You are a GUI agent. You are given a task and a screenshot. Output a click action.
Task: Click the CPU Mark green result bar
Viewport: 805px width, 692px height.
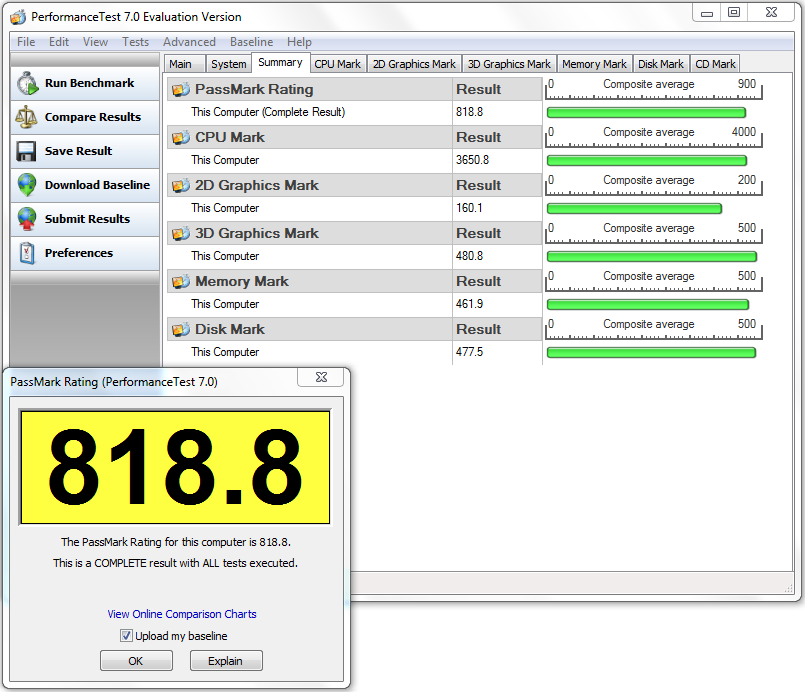click(x=647, y=161)
